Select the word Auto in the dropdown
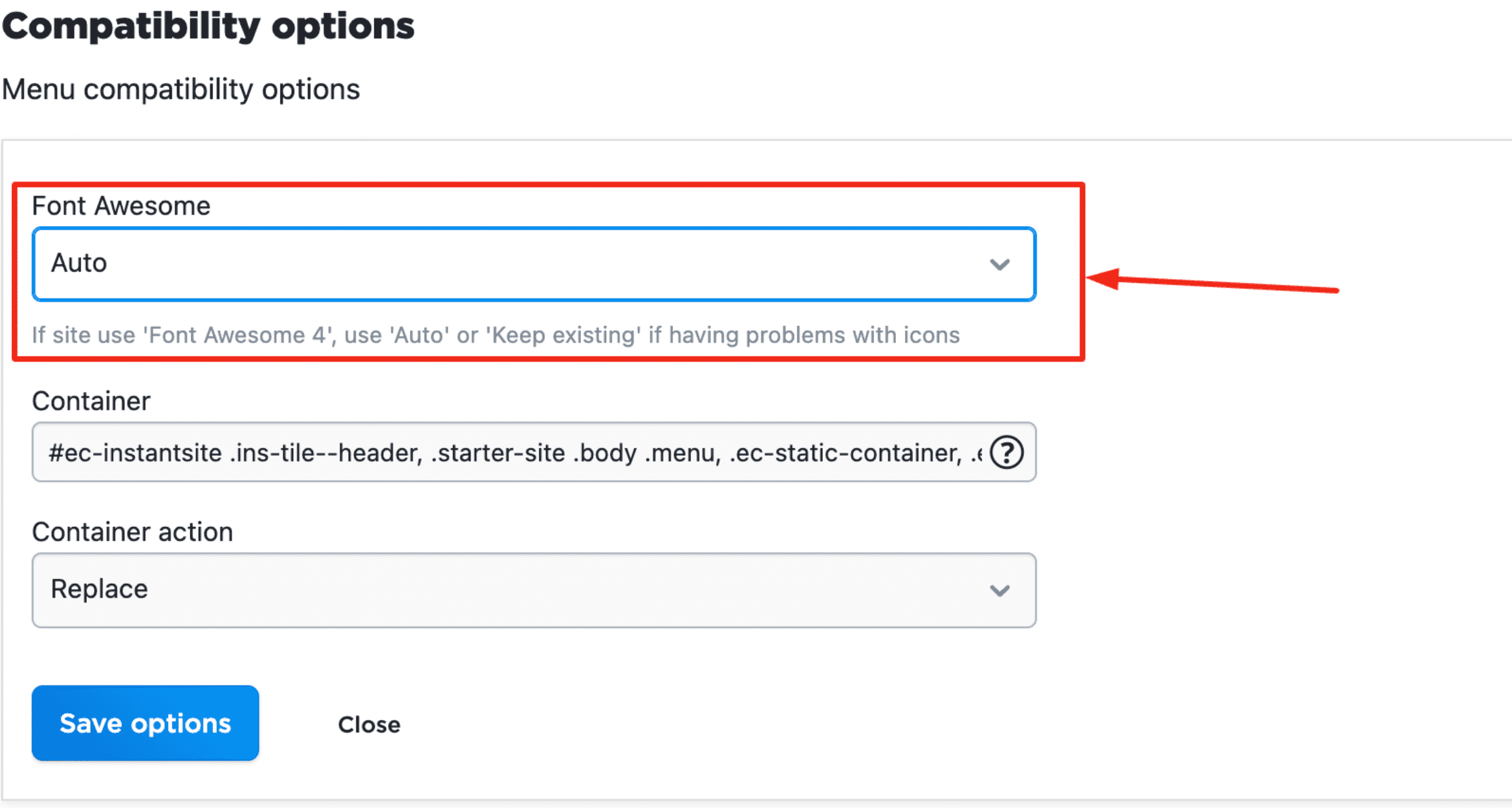 tap(79, 264)
